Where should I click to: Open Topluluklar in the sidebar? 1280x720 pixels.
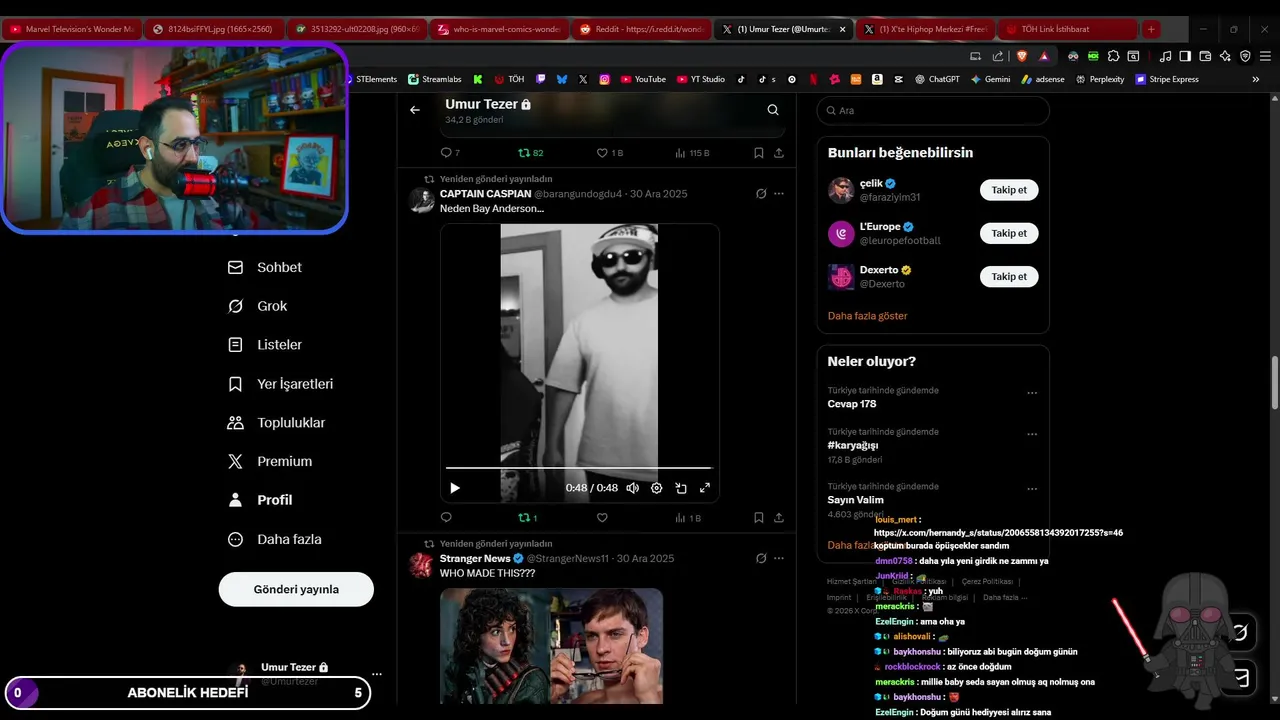277,423
